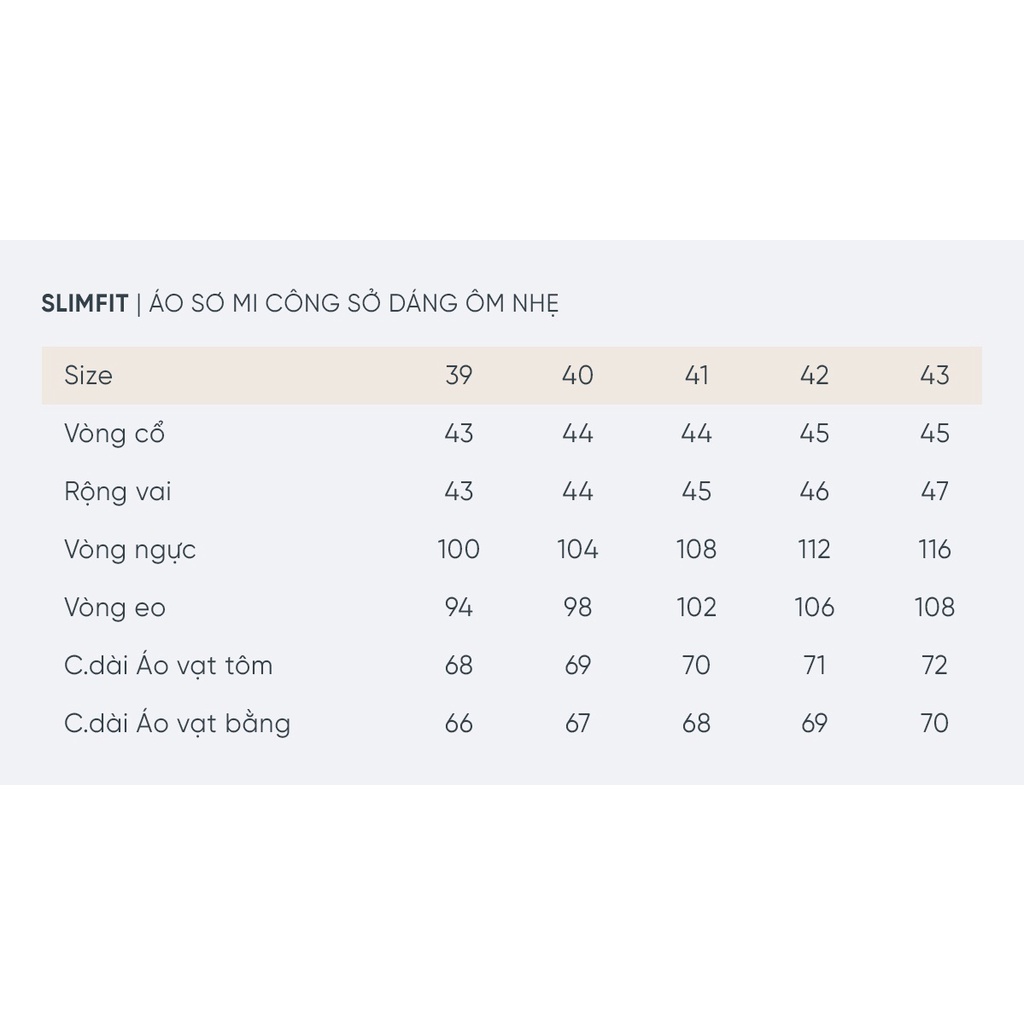The width and height of the screenshot is (1024, 1024).
Task: Select size 39 column header
Action: [459, 376]
